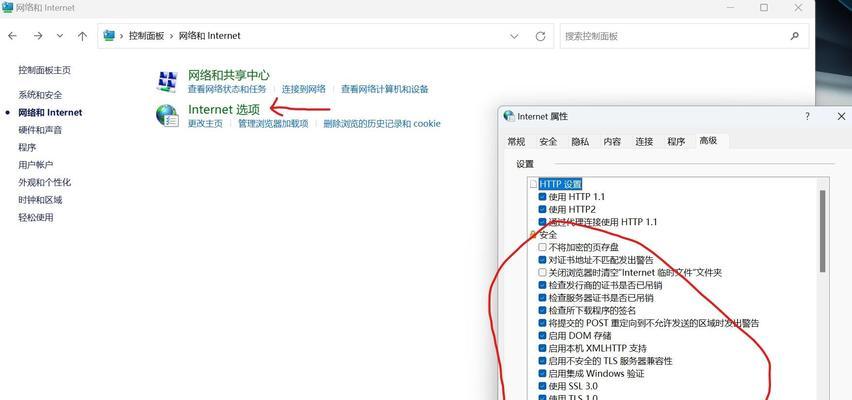Open 查看网络状态和任务 link
The image size is (852, 400).
coord(227,89)
